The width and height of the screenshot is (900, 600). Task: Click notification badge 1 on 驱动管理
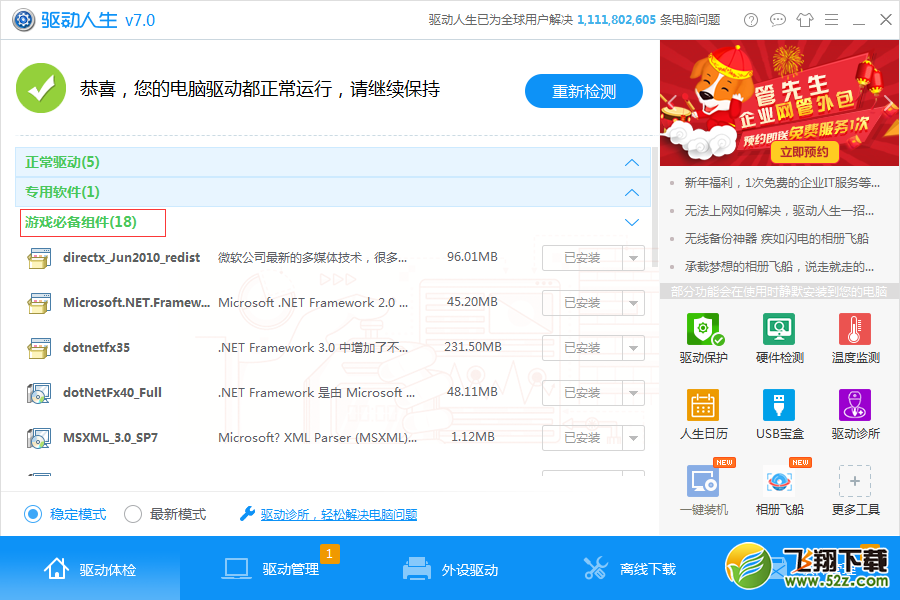[329, 553]
